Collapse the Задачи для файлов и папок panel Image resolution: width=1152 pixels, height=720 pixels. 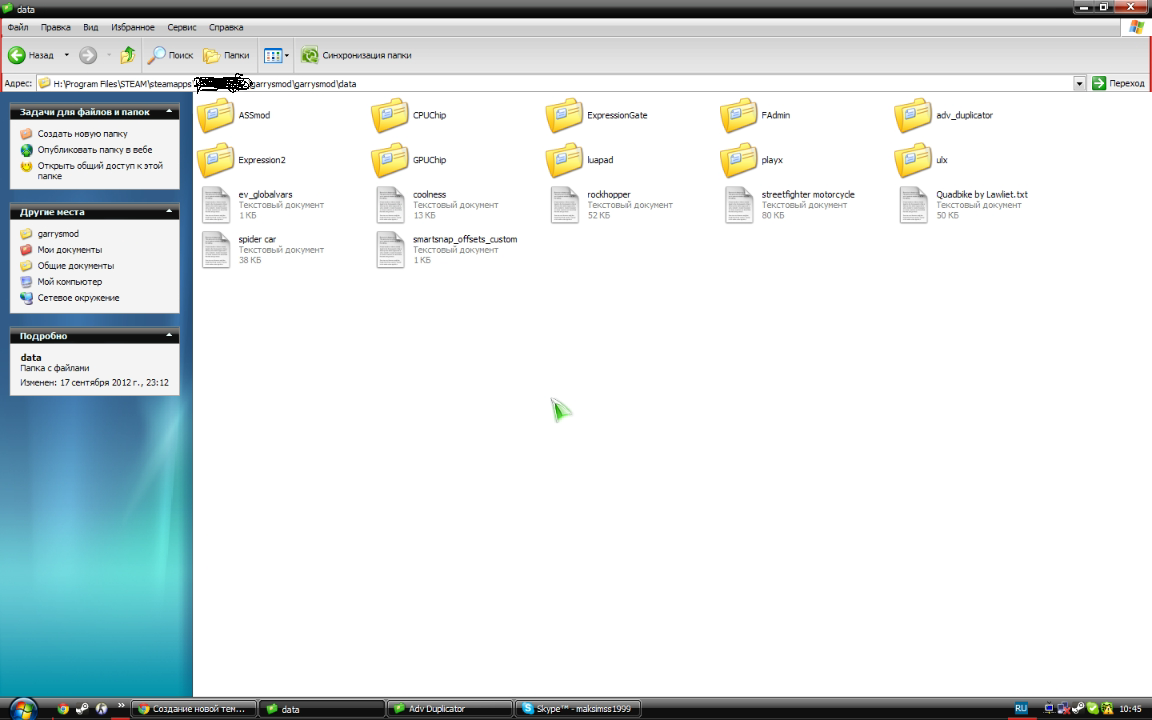coord(169,112)
